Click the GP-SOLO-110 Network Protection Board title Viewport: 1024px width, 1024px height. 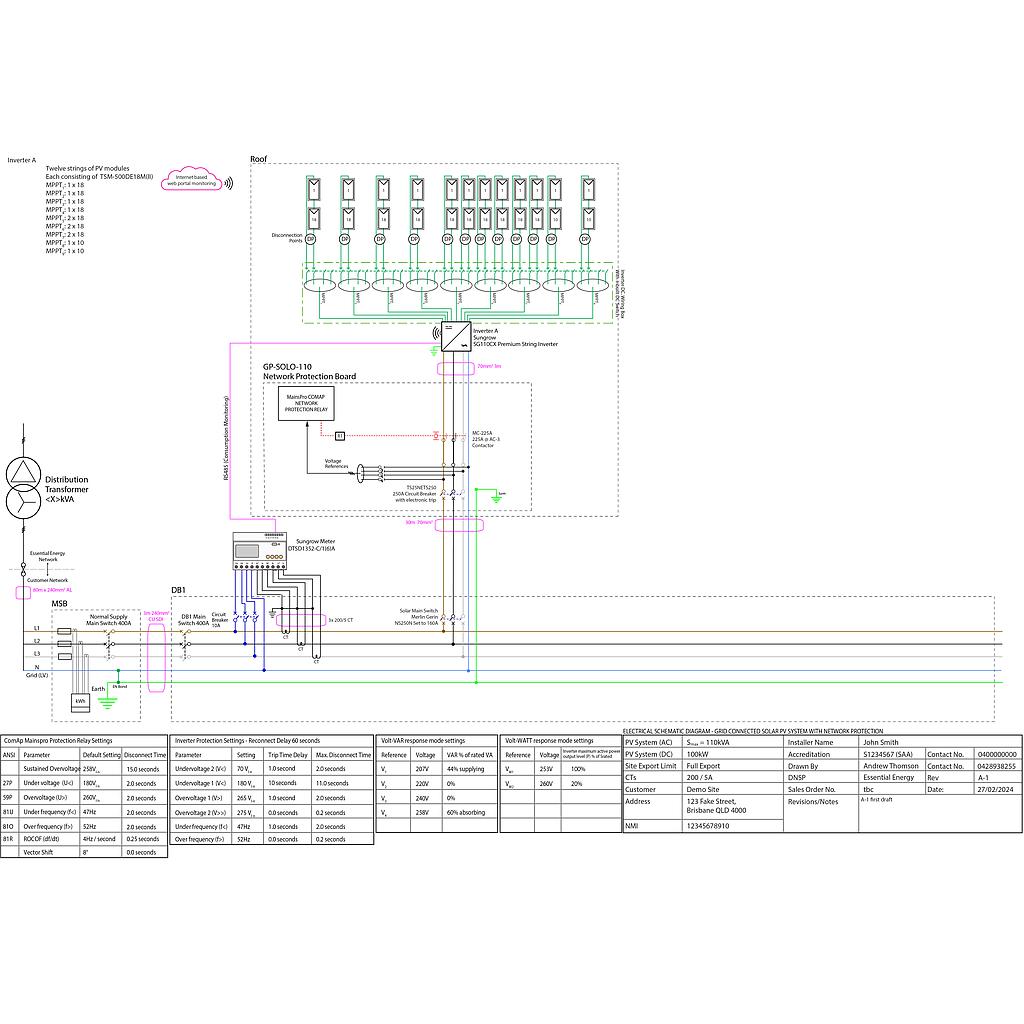[310, 372]
